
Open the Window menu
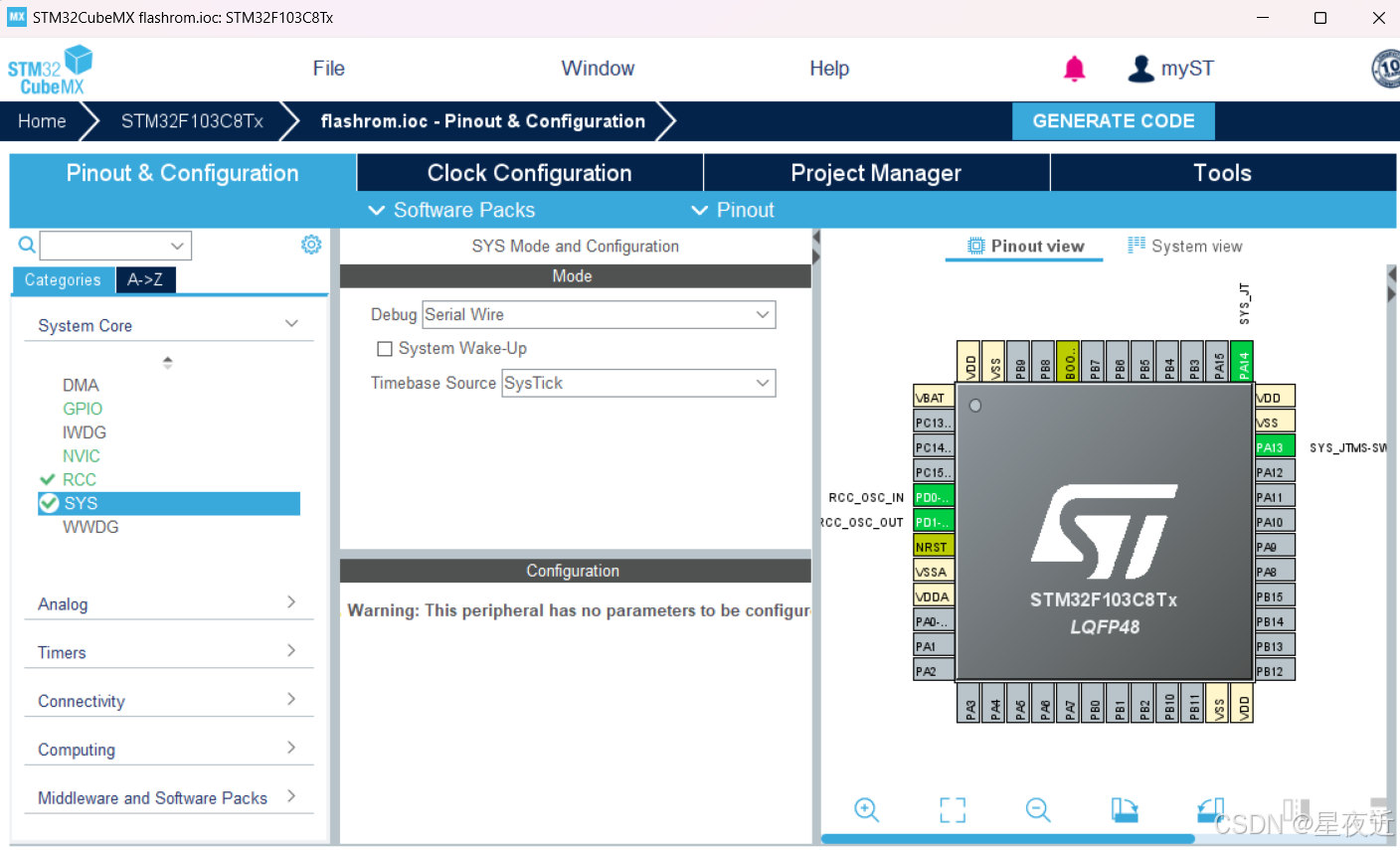pyautogui.click(x=598, y=69)
